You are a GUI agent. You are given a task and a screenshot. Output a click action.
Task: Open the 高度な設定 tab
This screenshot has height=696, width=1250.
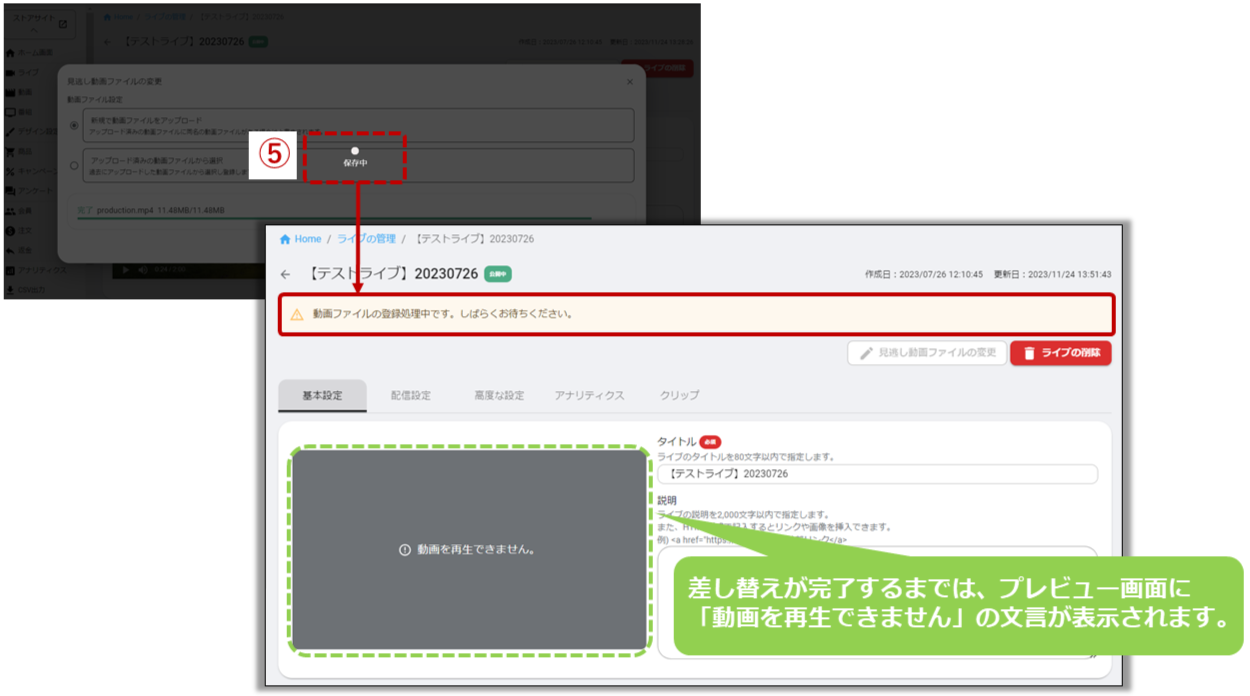pyautogui.click(x=499, y=396)
